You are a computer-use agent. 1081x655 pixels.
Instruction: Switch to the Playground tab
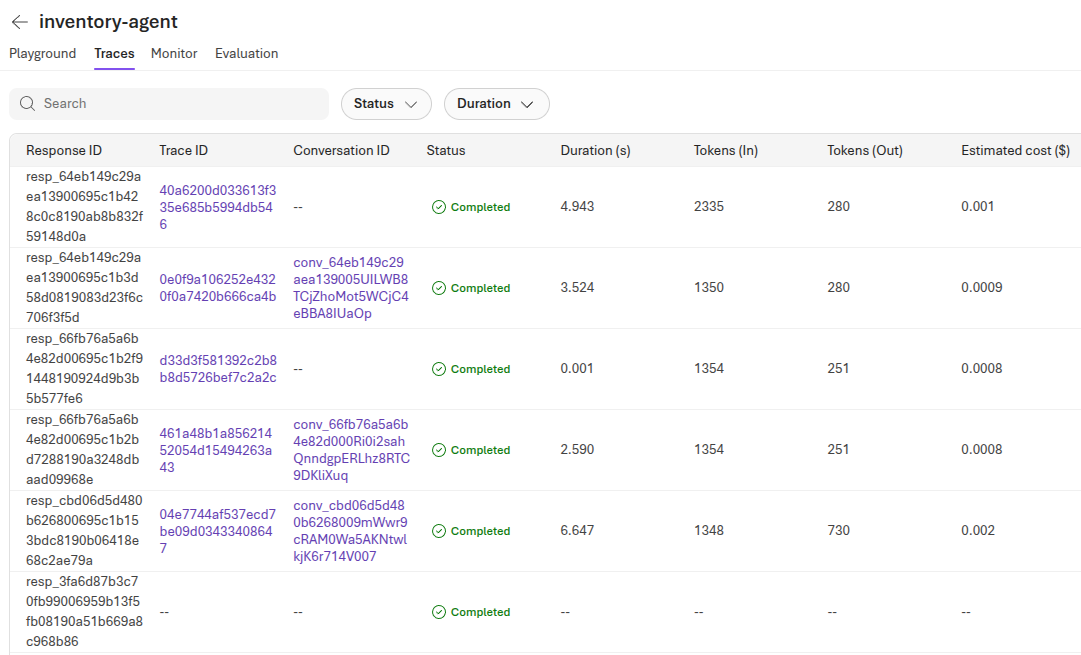coord(42,54)
